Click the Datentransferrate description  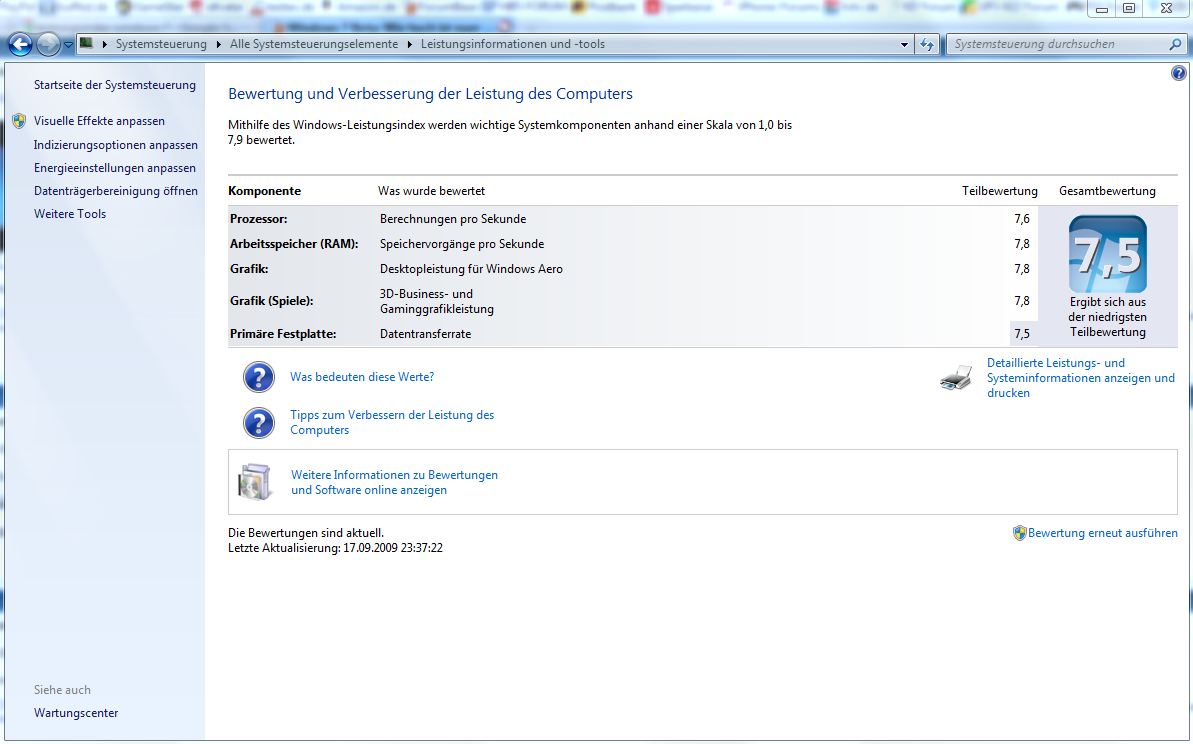(425, 334)
